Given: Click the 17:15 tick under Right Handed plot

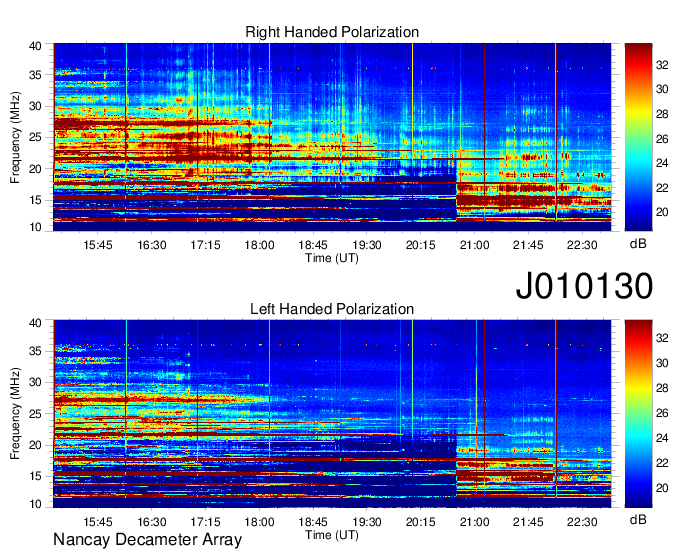Looking at the screenshot, I should [x=206, y=245].
